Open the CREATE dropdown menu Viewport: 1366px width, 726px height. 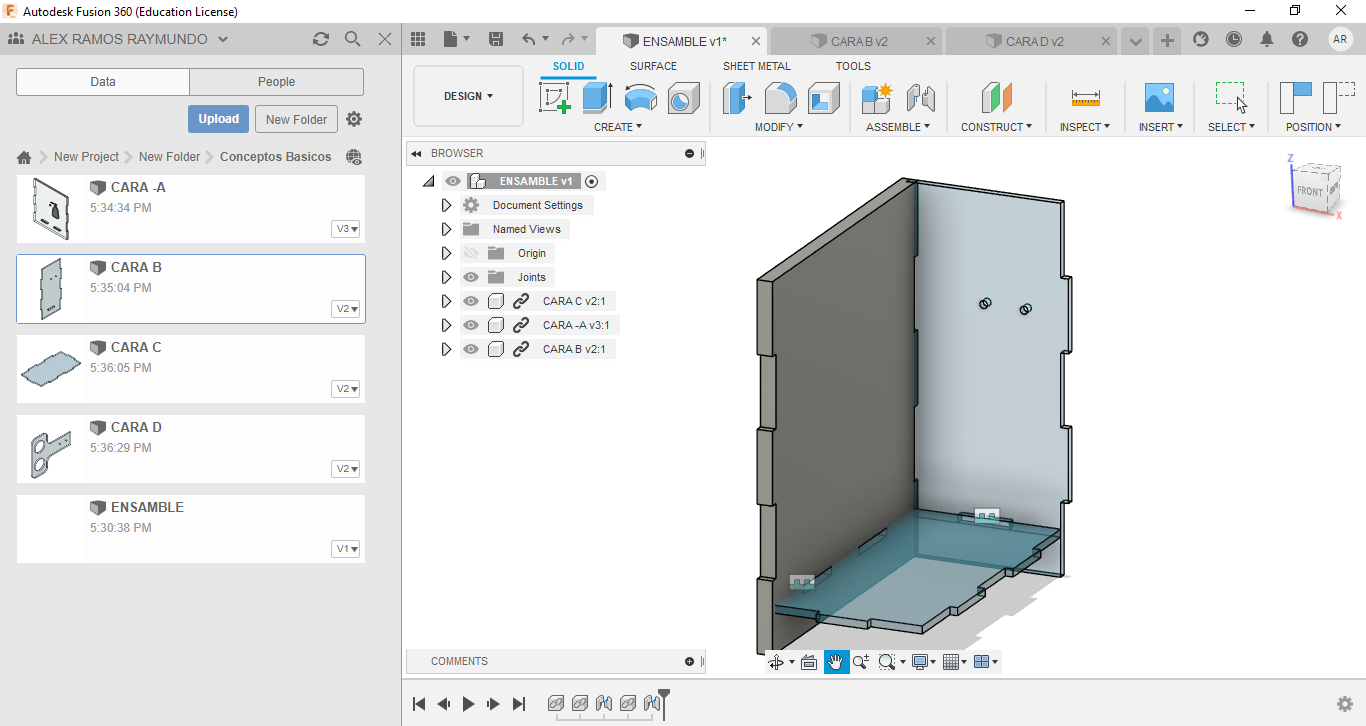point(618,127)
